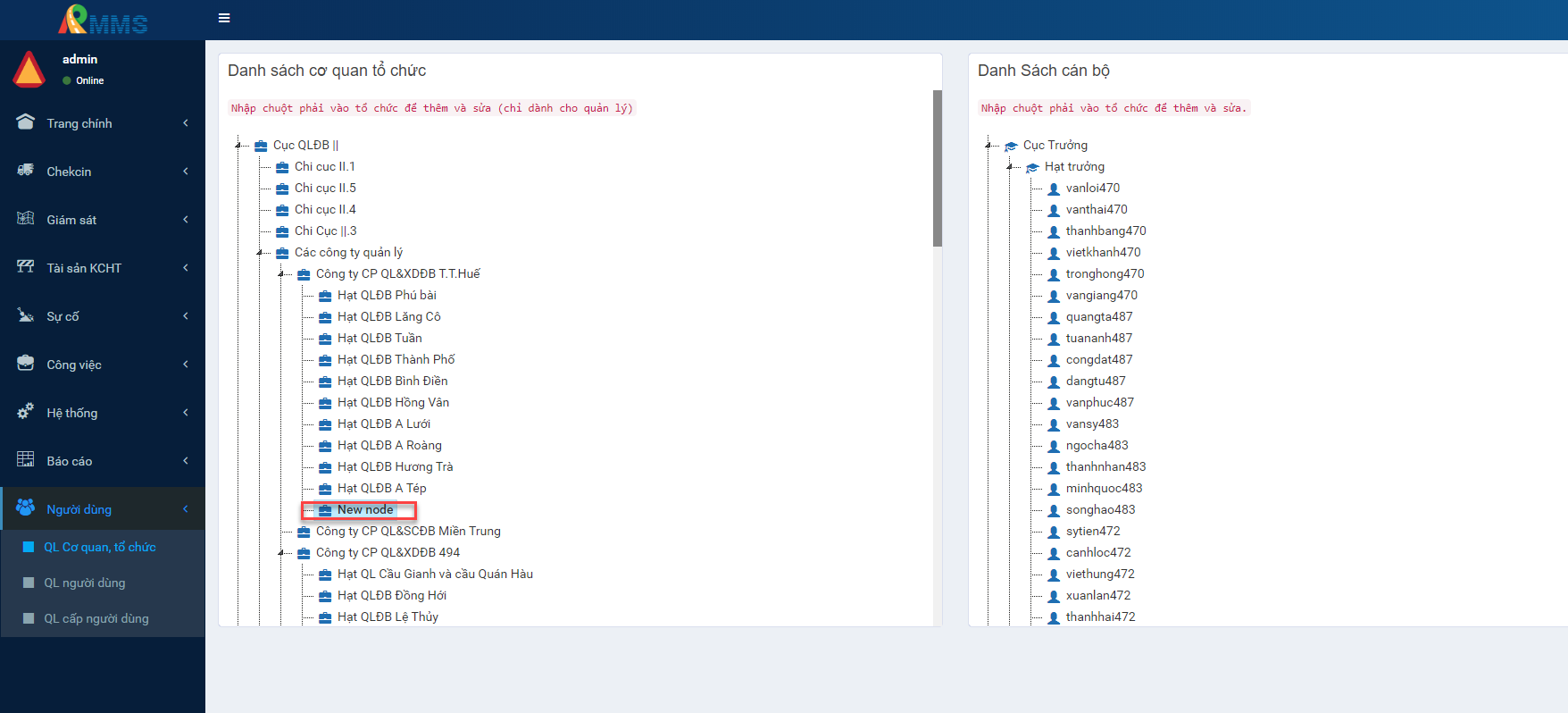The image size is (1568, 713).
Task: Click user icon beside songhao483
Action: point(1054,510)
